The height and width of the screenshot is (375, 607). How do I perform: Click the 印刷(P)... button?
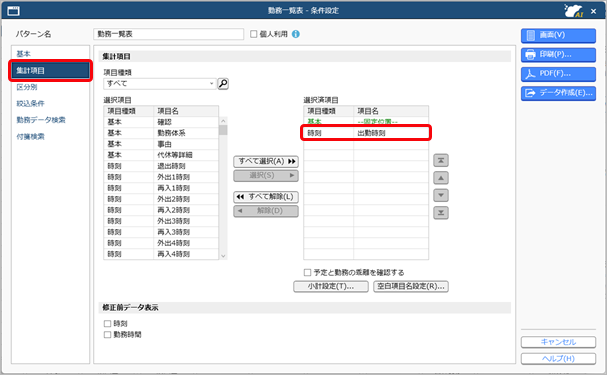[x=558, y=55]
